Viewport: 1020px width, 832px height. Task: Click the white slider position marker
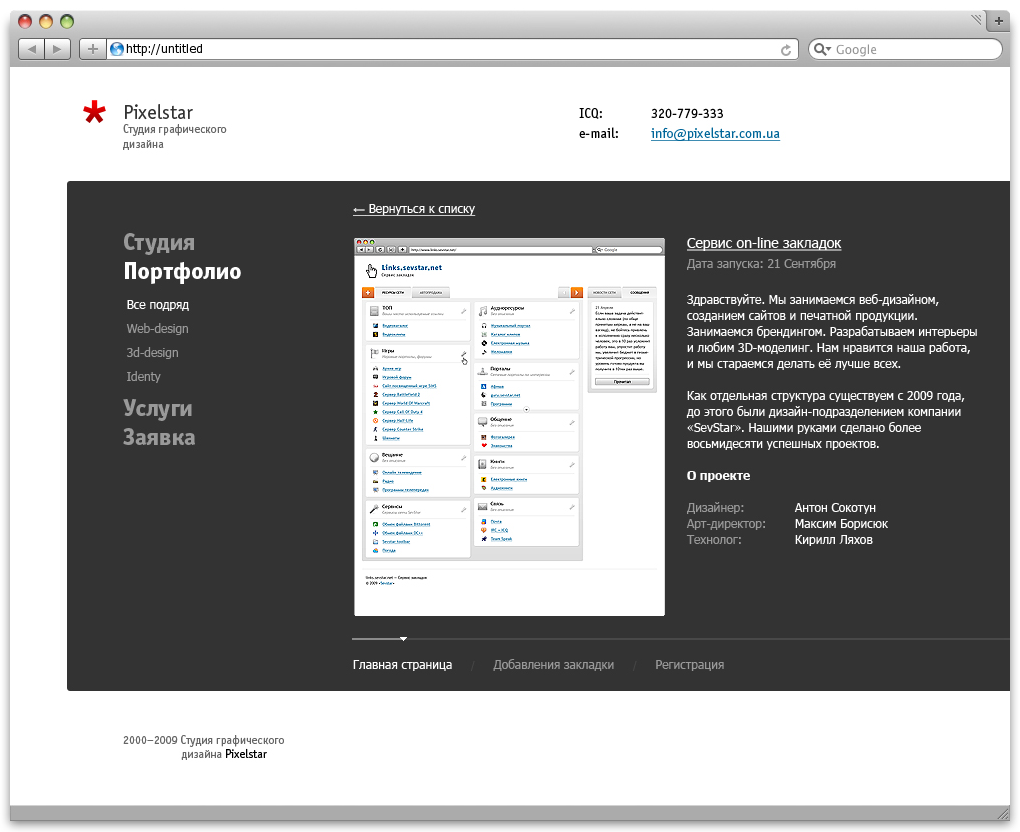pos(403,639)
